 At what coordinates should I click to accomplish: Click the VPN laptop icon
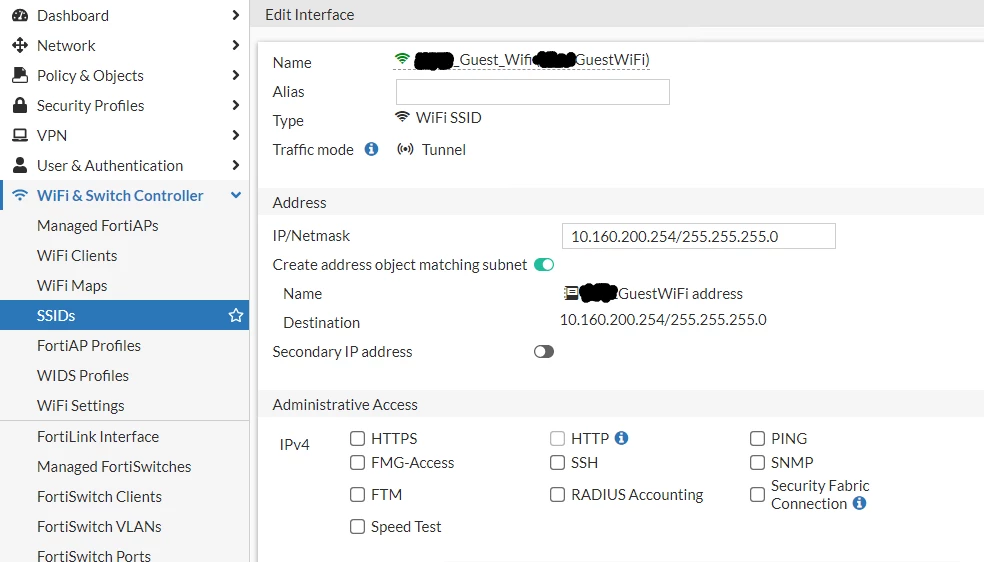(x=20, y=135)
